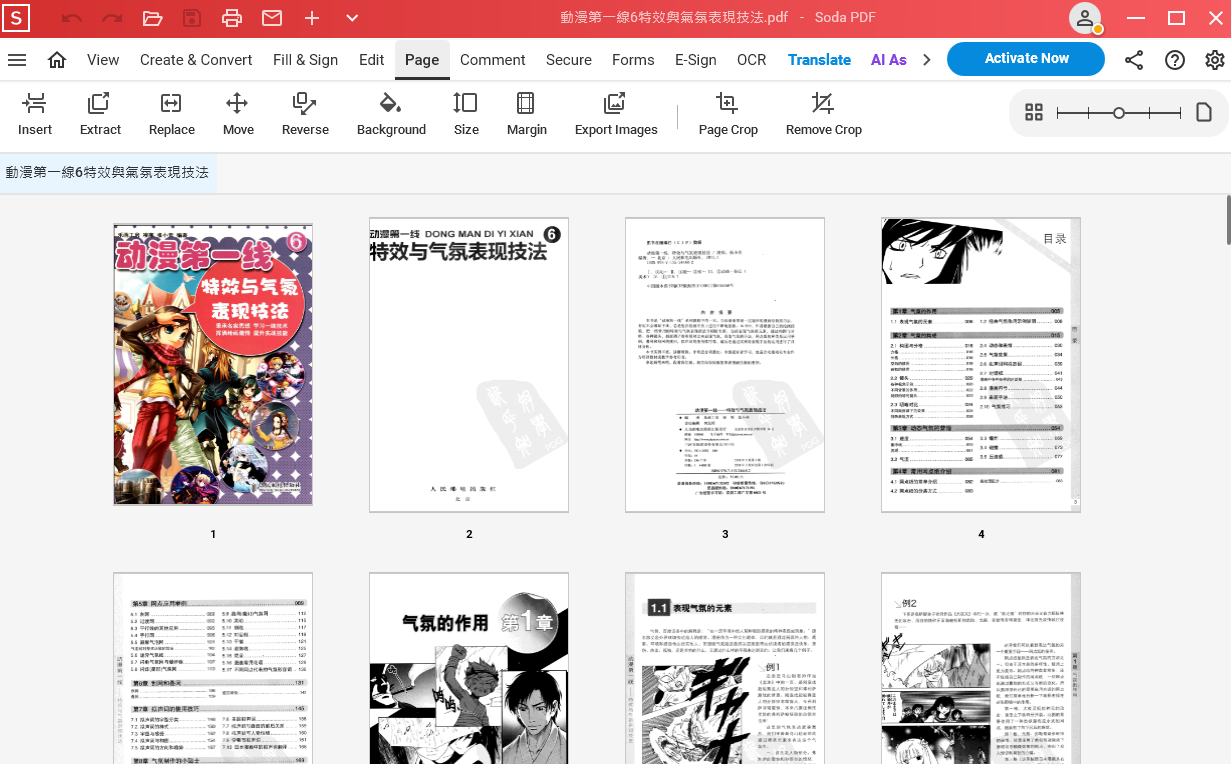The width and height of the screenshot is (1231, 764).
Task: Click the Reverse pages icon
Action: pyautogui.click(x=305, y=114)
